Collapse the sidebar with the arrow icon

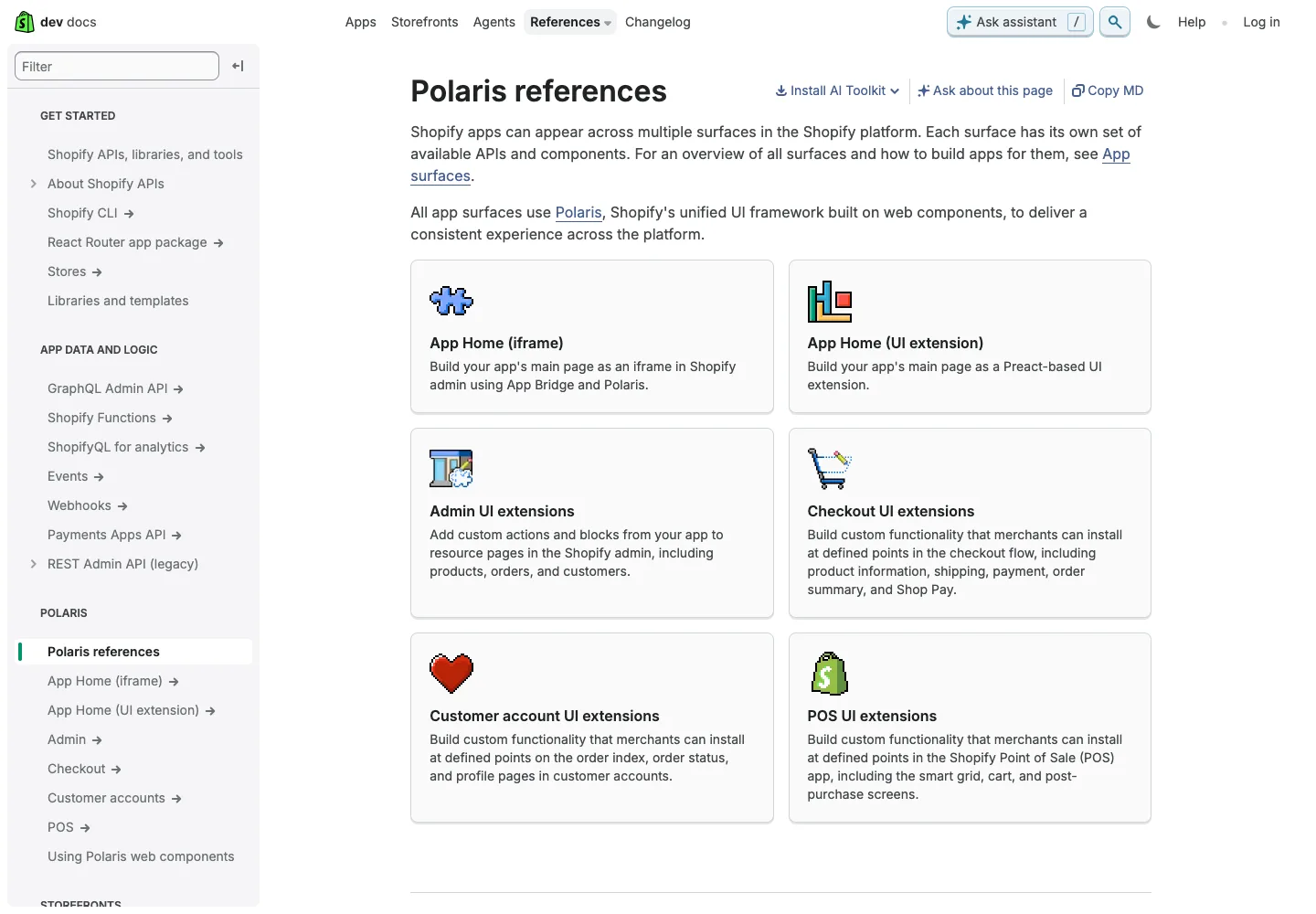[x=238, y=66]
